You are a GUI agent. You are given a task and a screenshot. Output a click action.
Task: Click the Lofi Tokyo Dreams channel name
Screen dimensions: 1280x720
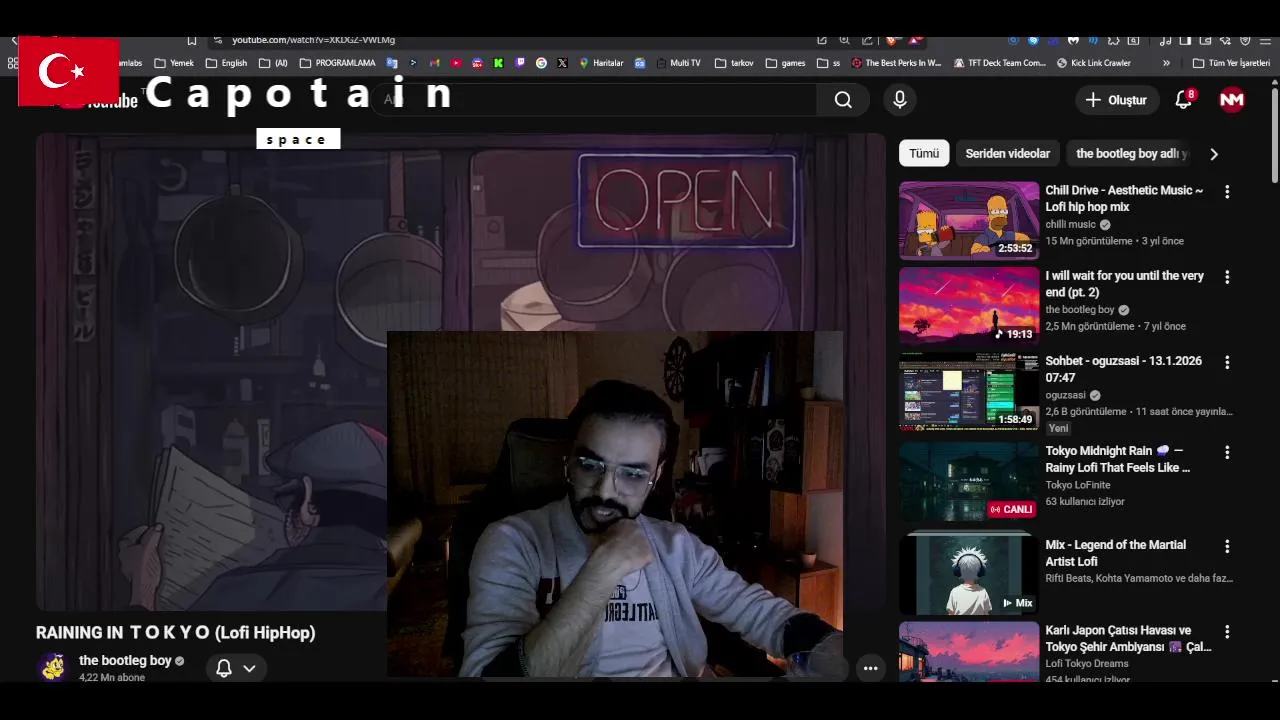point(1087,664)
